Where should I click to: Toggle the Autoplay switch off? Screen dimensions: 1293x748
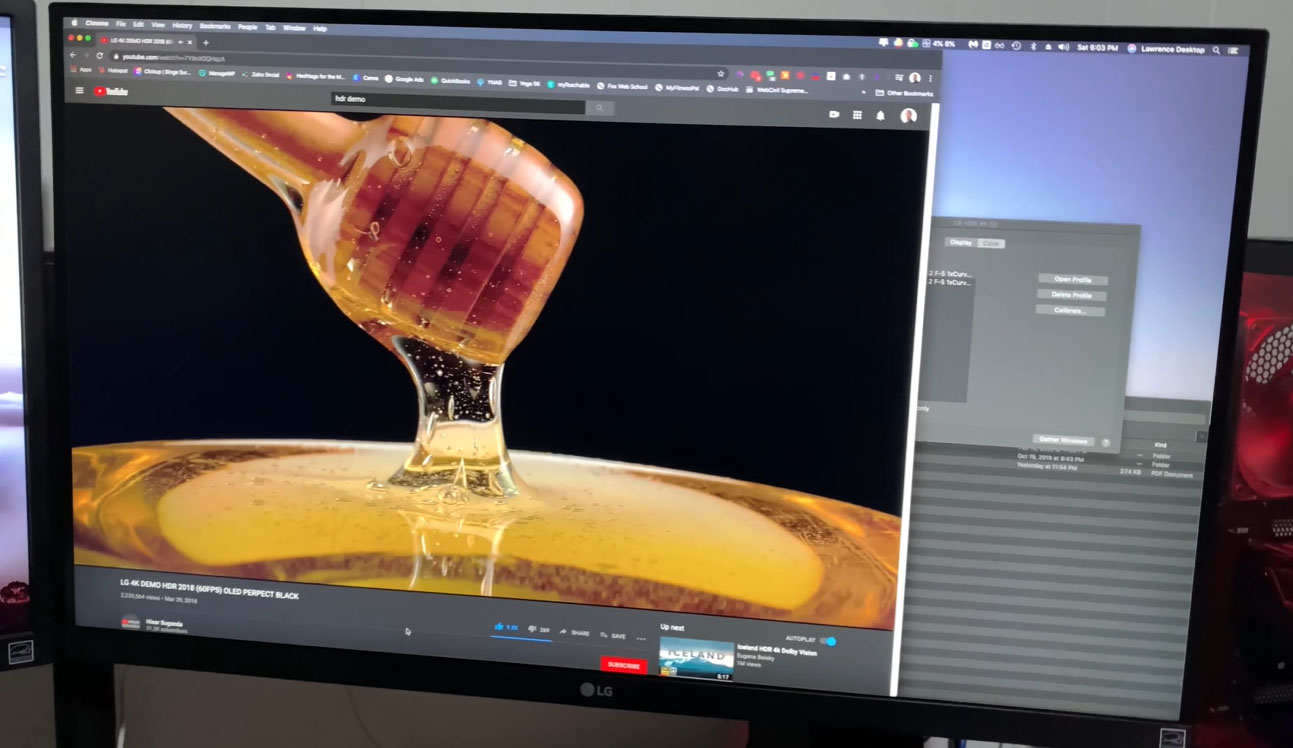[829, 641]
